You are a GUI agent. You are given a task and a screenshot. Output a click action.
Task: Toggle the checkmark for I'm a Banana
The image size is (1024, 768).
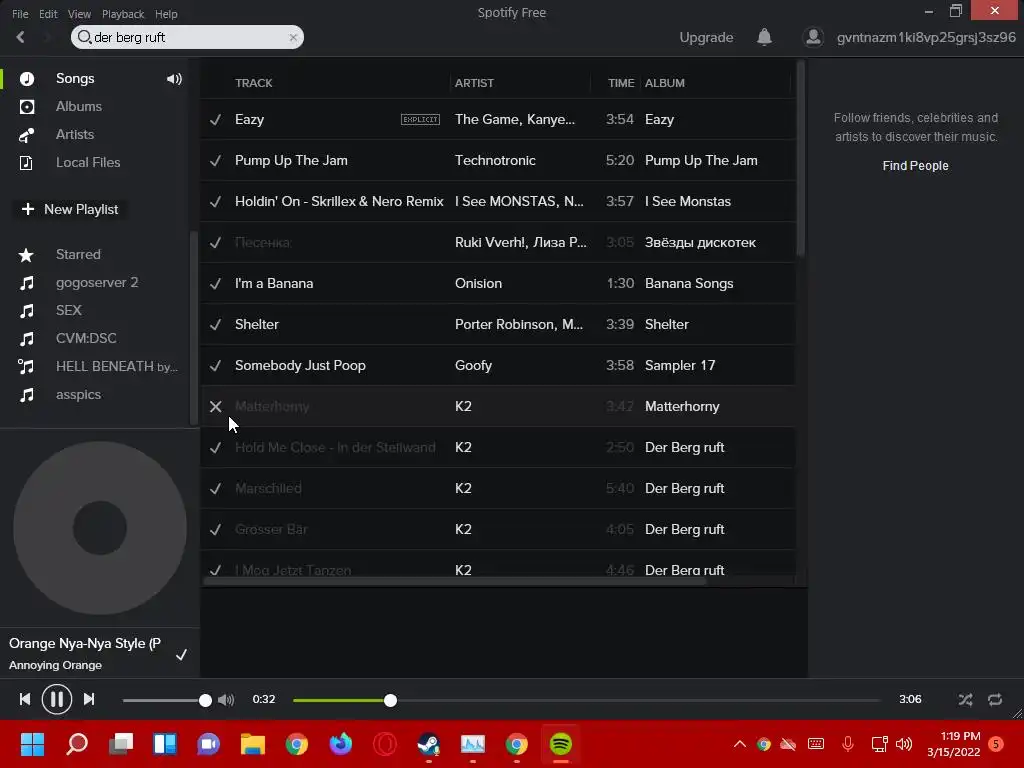pos(216,283)
